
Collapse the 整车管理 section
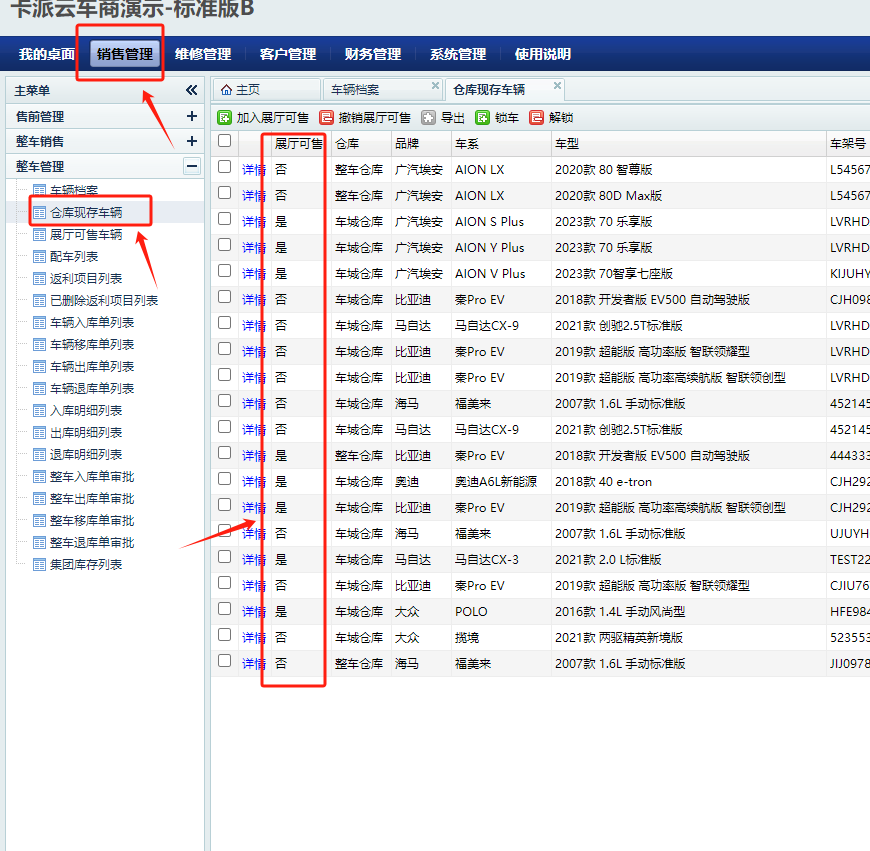pos(192,166)
